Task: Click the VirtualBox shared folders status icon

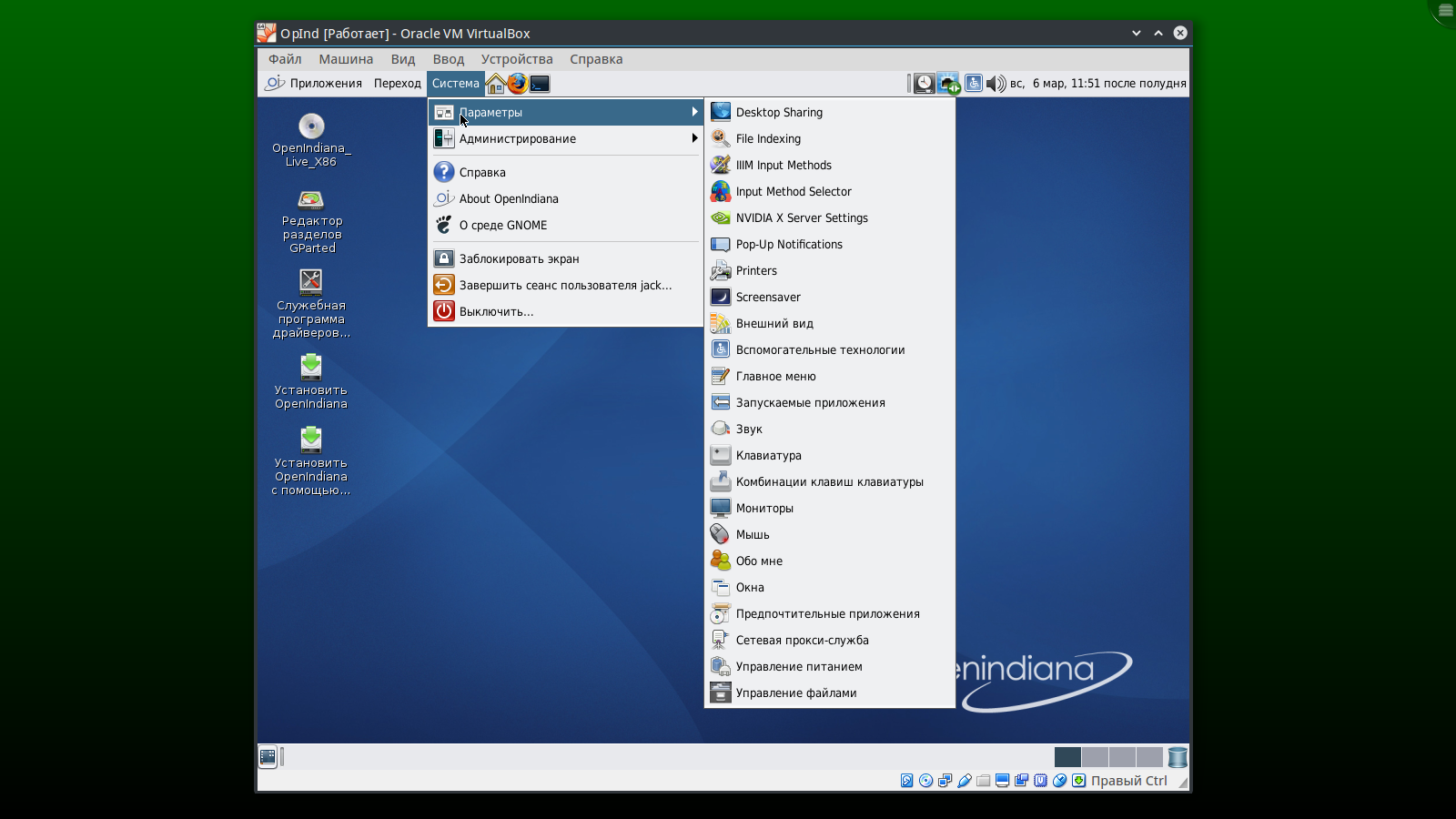Action: [x=983, y=781]
